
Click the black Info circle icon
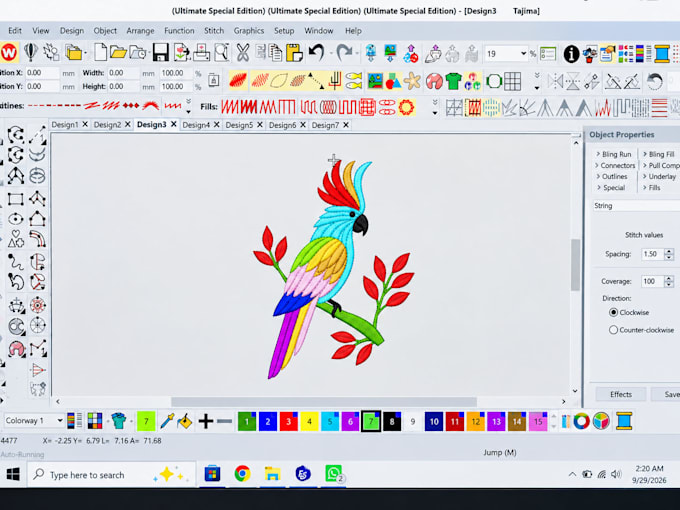pos(571,54)
